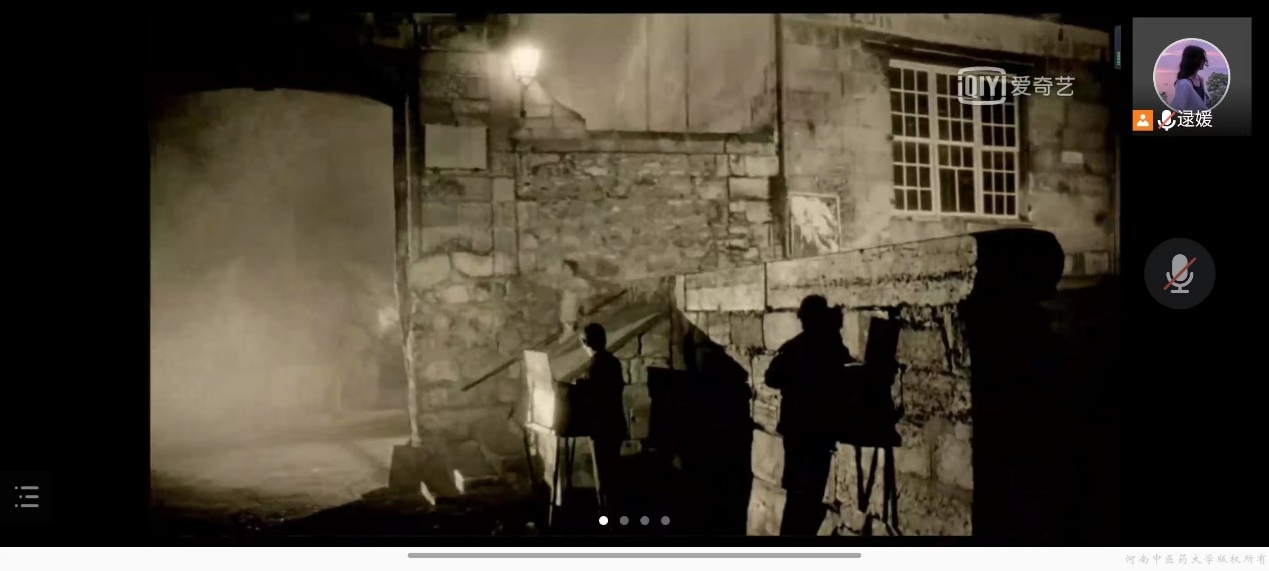Tap the bottom home indicator bar

634,555
